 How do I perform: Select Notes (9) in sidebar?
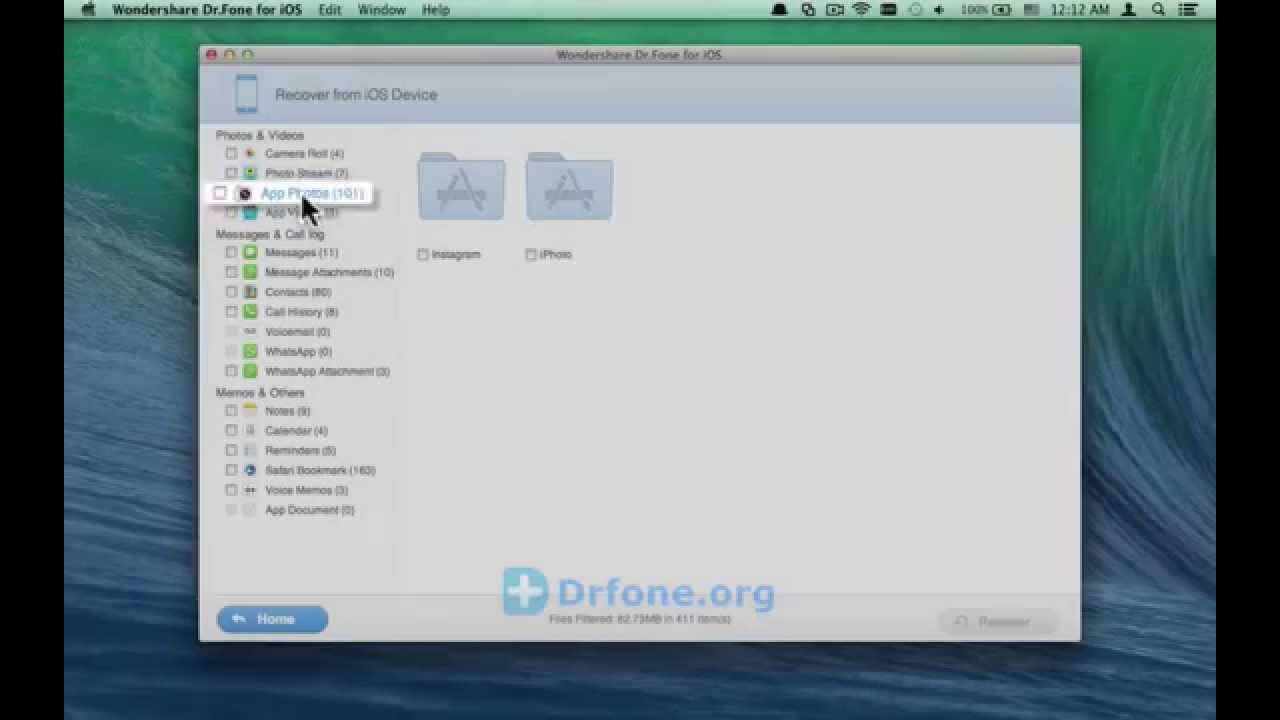[287, 411]
